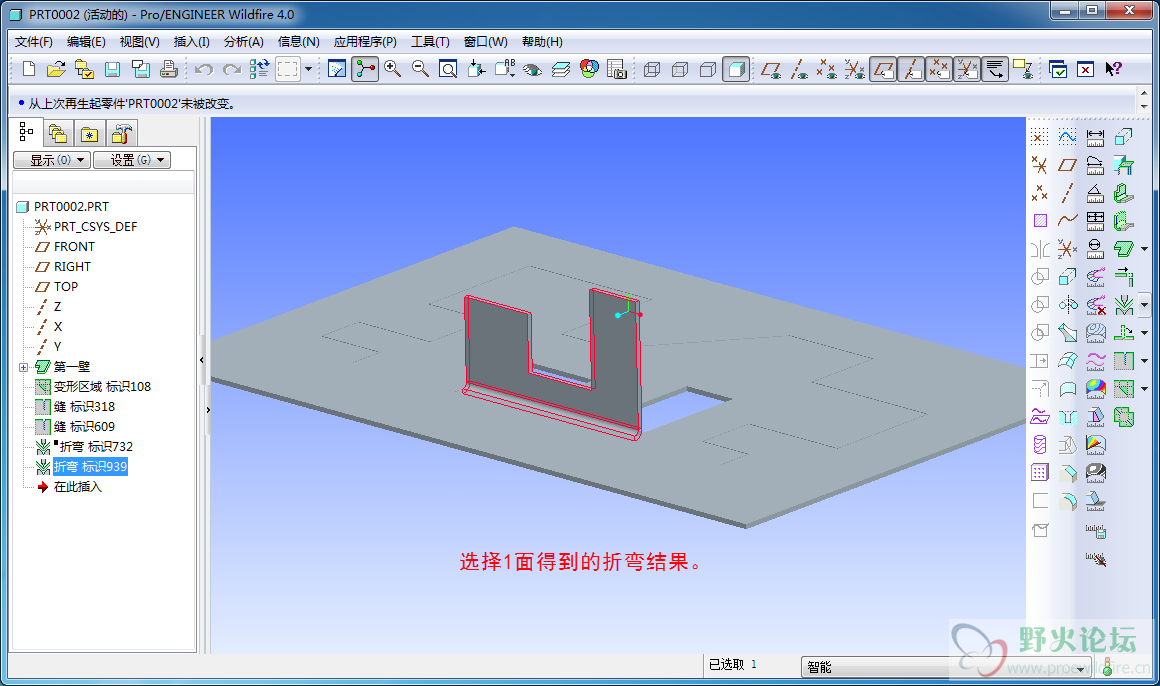Open the Color appearance wheel icon

click(589, 69)
